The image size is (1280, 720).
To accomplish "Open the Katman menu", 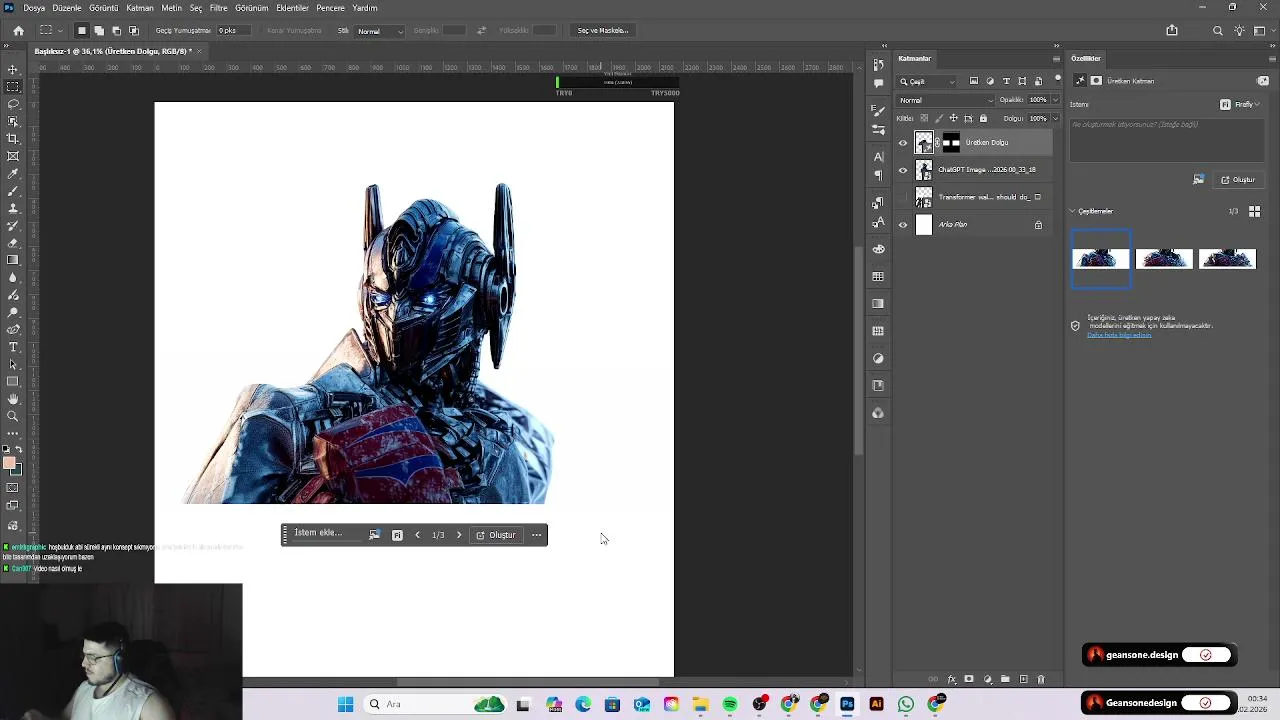I will tap(140, 8).
